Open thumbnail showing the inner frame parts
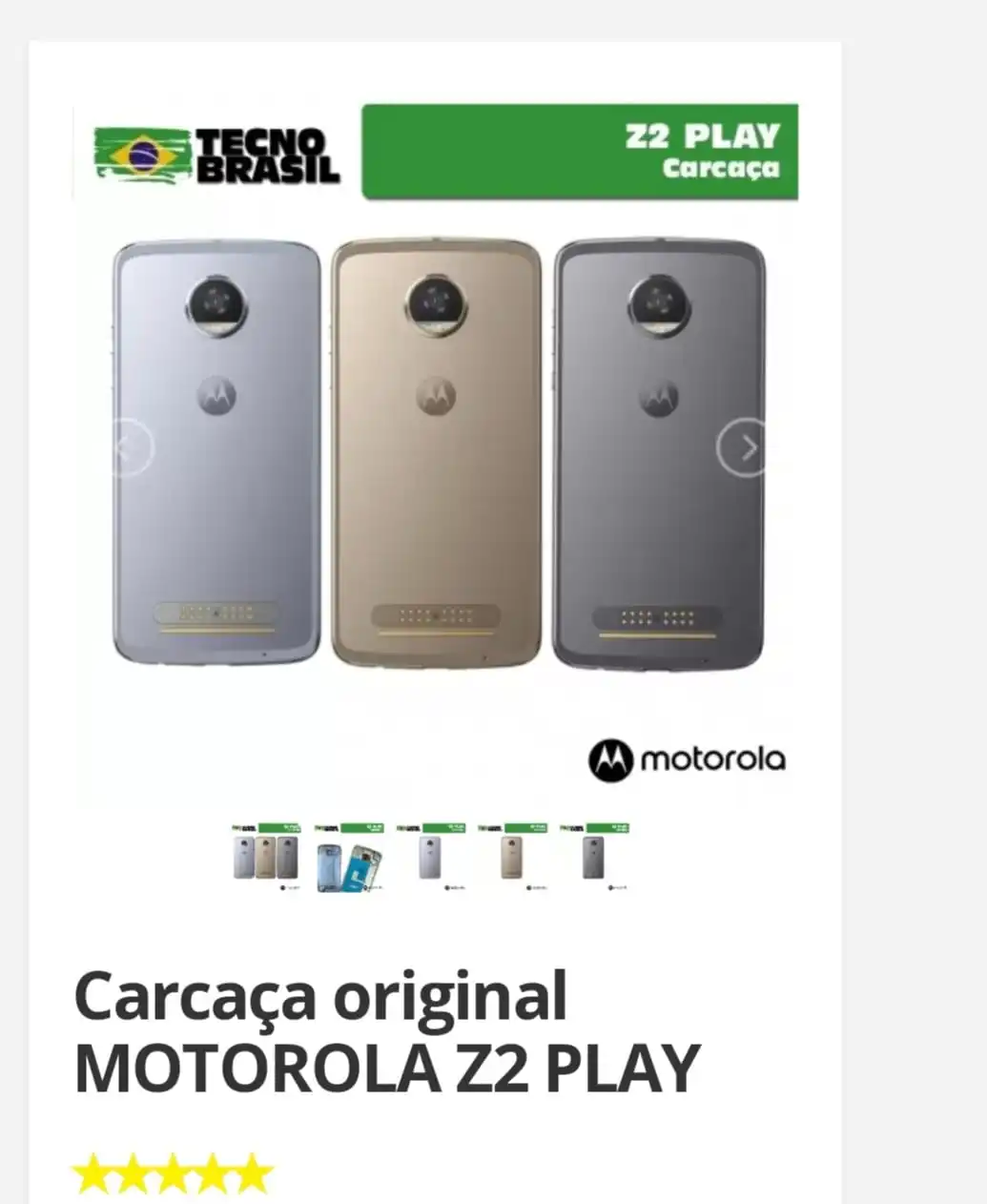Viewport: 987px width, 1204px height. [x=349, y=857]
